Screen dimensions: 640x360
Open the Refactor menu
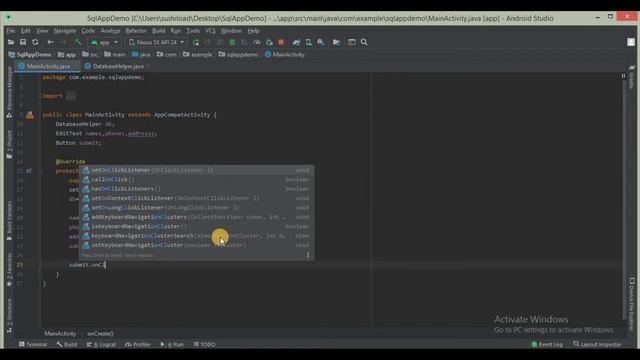click(136, 31)
